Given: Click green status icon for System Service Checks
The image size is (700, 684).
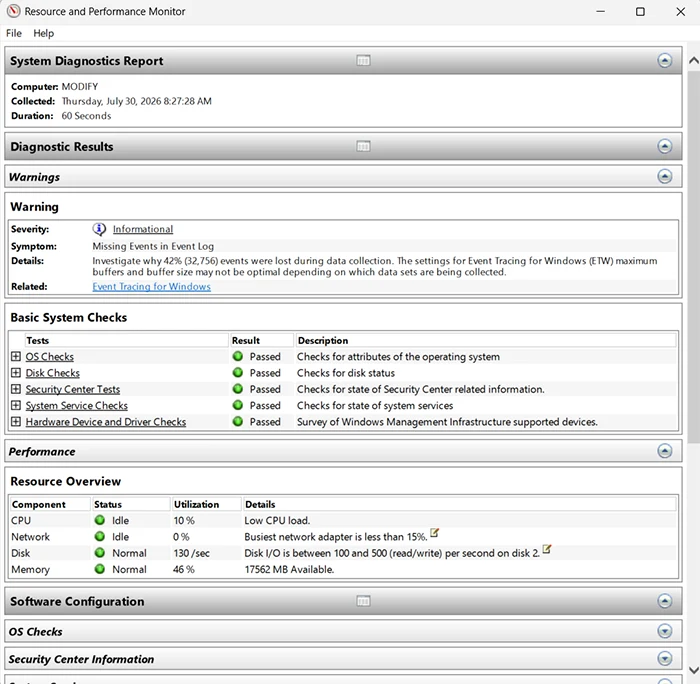Looking at the screenshot, I should point(238,405).
